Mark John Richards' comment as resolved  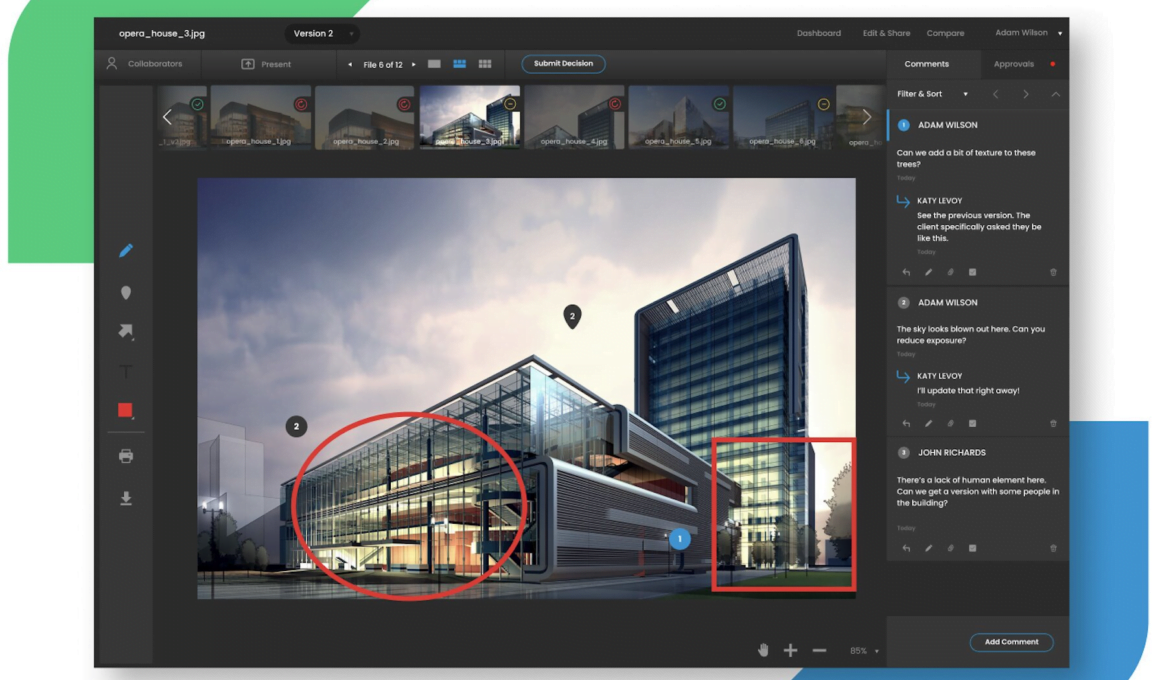(x=972, y=548)
